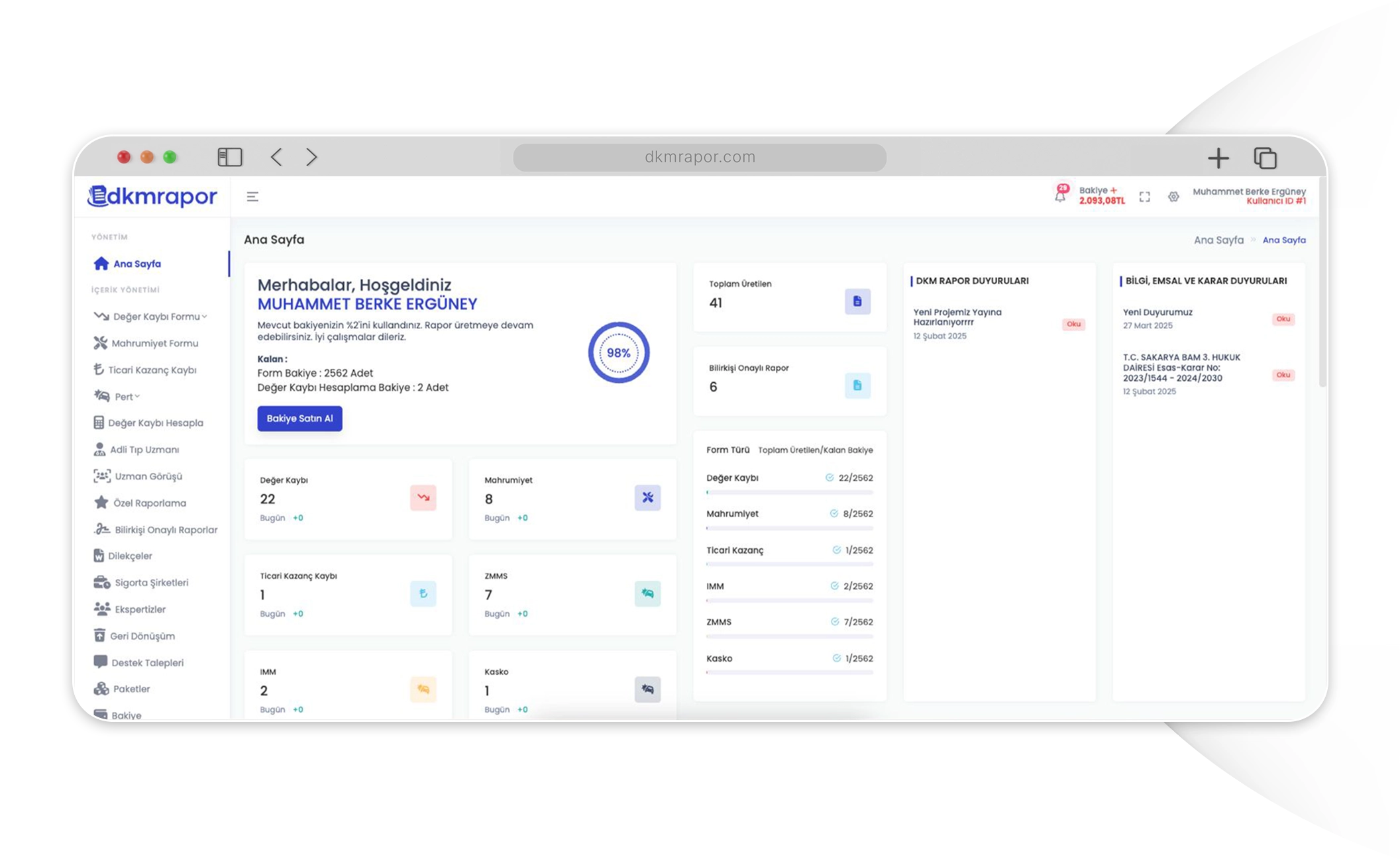Screen dimensions: 1400x859
Task: Open T.C. Sakarya BAM 3. Hukuk announcement text
Action: (x=1181, y=368)
